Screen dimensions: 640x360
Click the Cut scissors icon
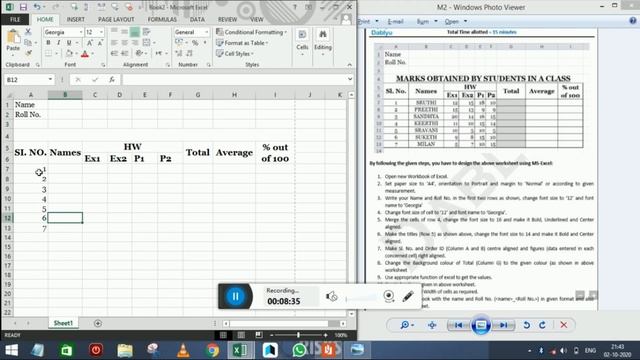(28, 32)
